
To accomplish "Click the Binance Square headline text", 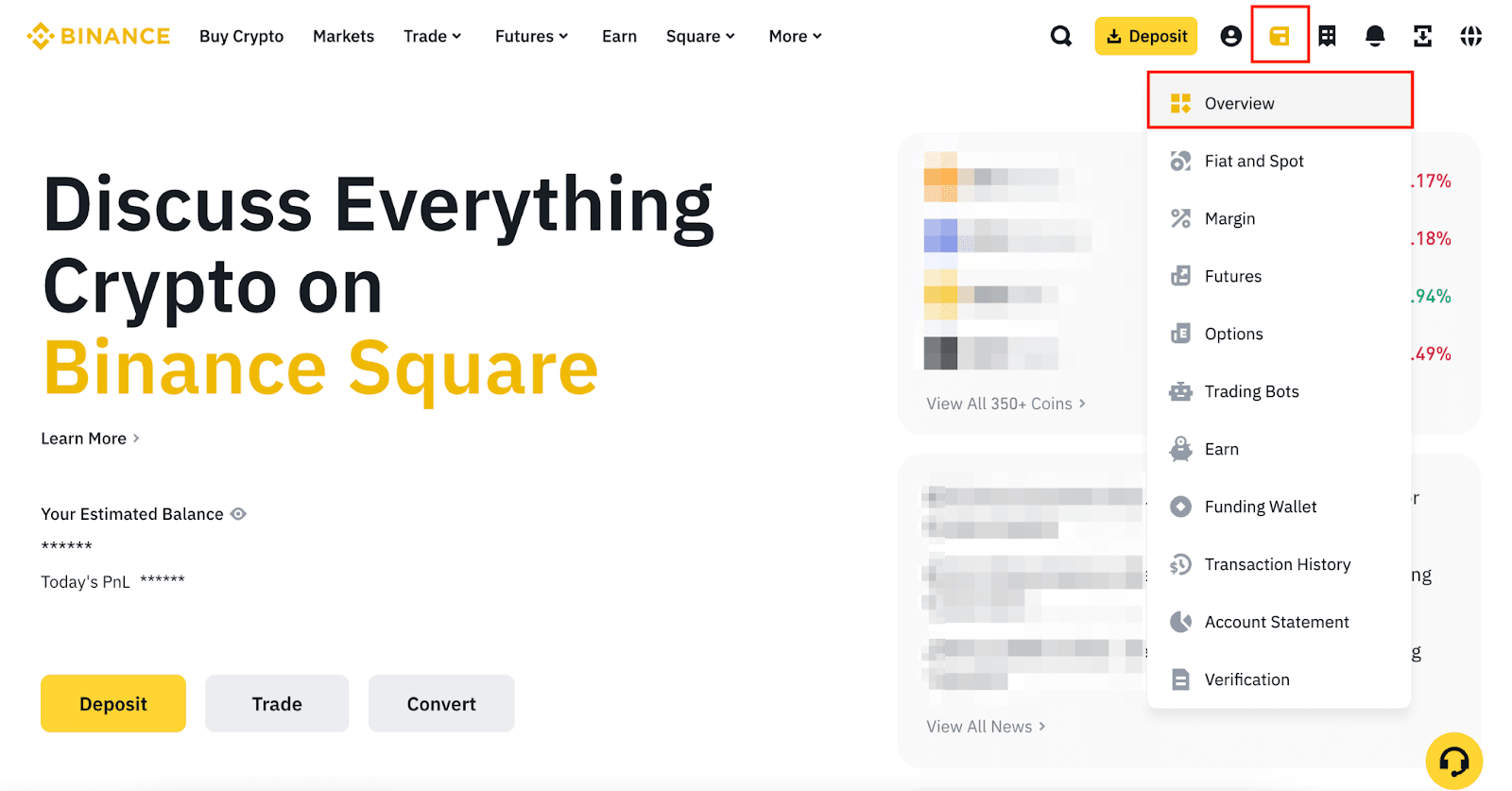I will (x=321, y=370).
